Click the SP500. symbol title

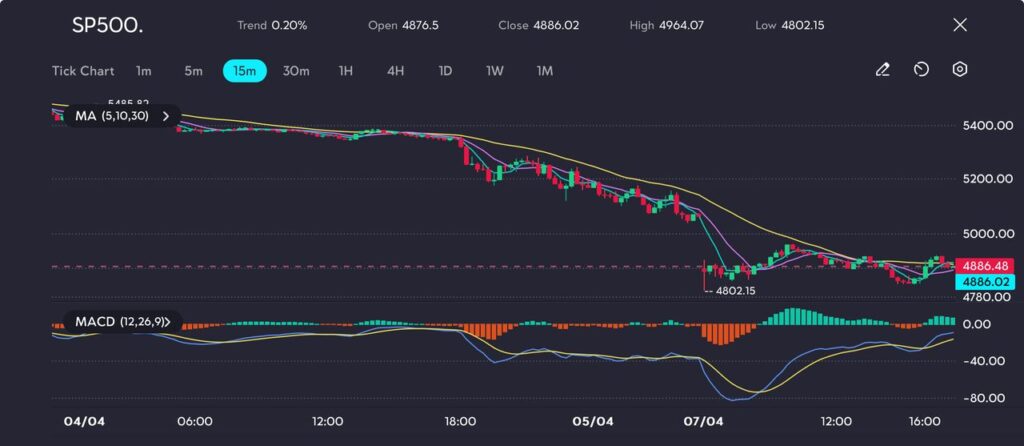[x=107, y=26]
